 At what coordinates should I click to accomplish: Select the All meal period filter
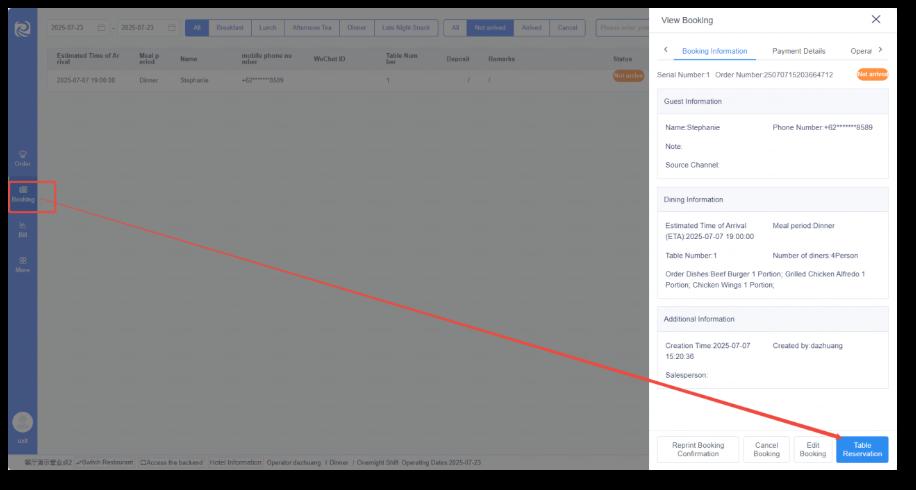coord(197,28)
